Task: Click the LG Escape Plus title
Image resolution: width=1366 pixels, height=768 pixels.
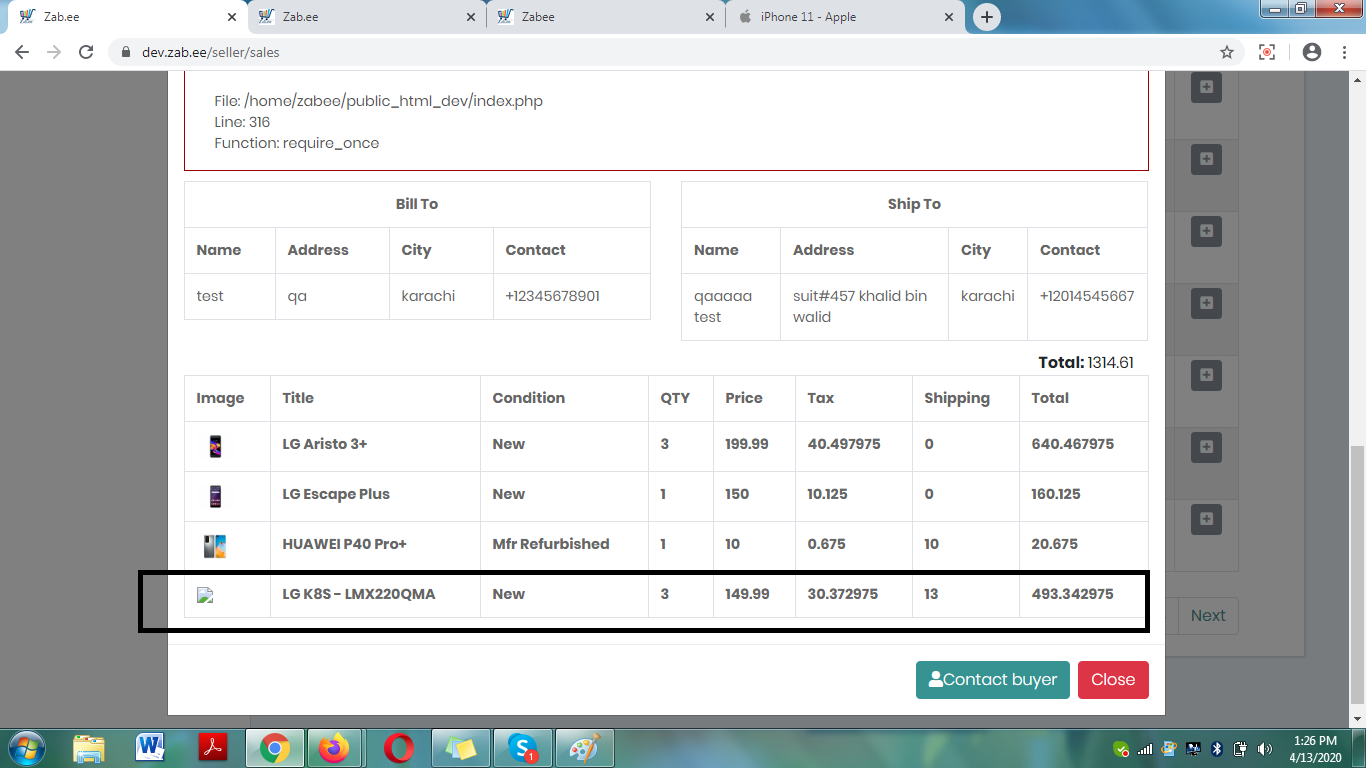Action: (336, 494)
